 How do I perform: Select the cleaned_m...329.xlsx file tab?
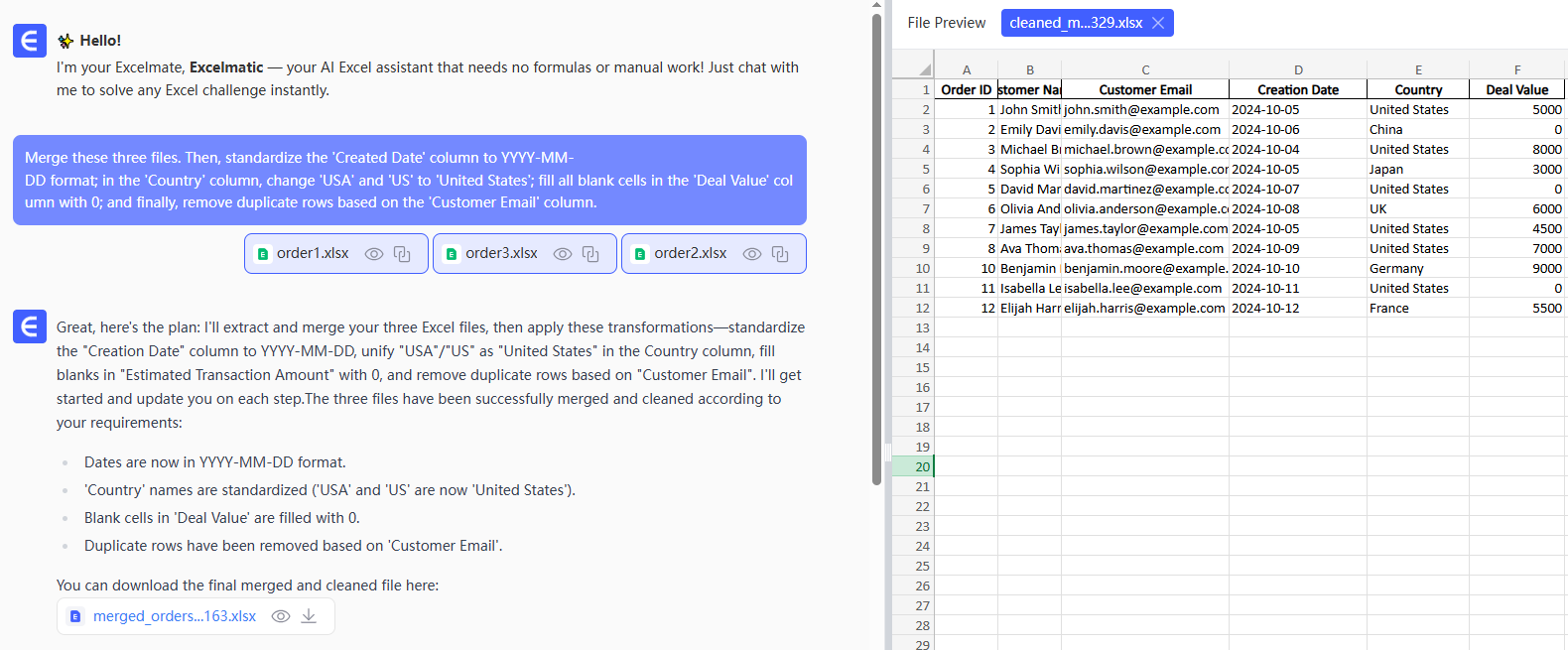1075,23
